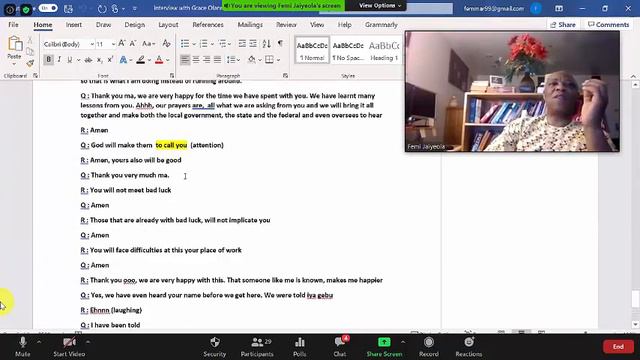Click the Word vertical scrollbar thumb
The width and height of the screenshot is (640, 360).
[x=635, y=298]
